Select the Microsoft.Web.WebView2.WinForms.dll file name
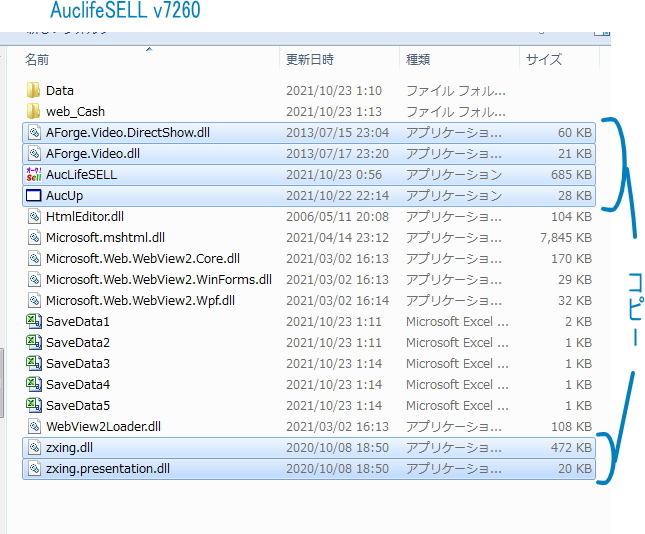The image size is (645, 534). (159, 279)
